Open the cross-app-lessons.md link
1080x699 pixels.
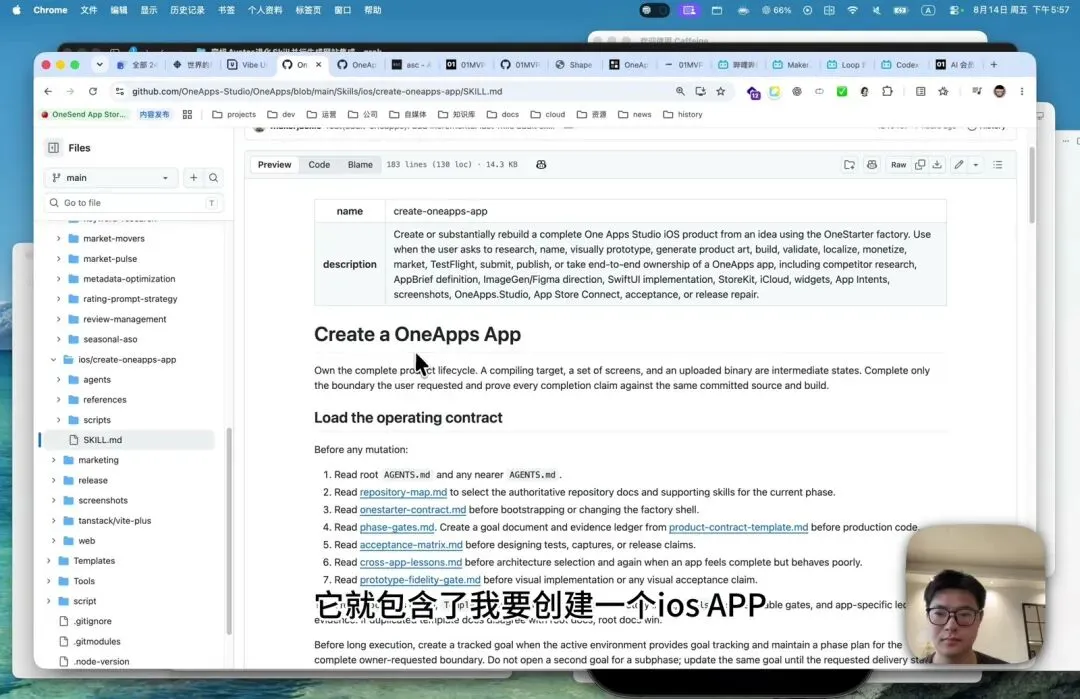click(x=411, y=562)
